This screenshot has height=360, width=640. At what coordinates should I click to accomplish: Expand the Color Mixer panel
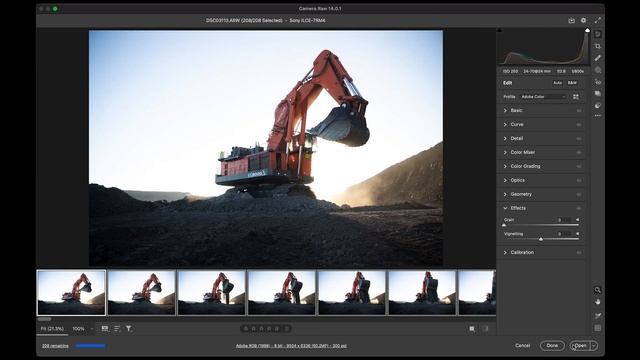pos(505,152)
